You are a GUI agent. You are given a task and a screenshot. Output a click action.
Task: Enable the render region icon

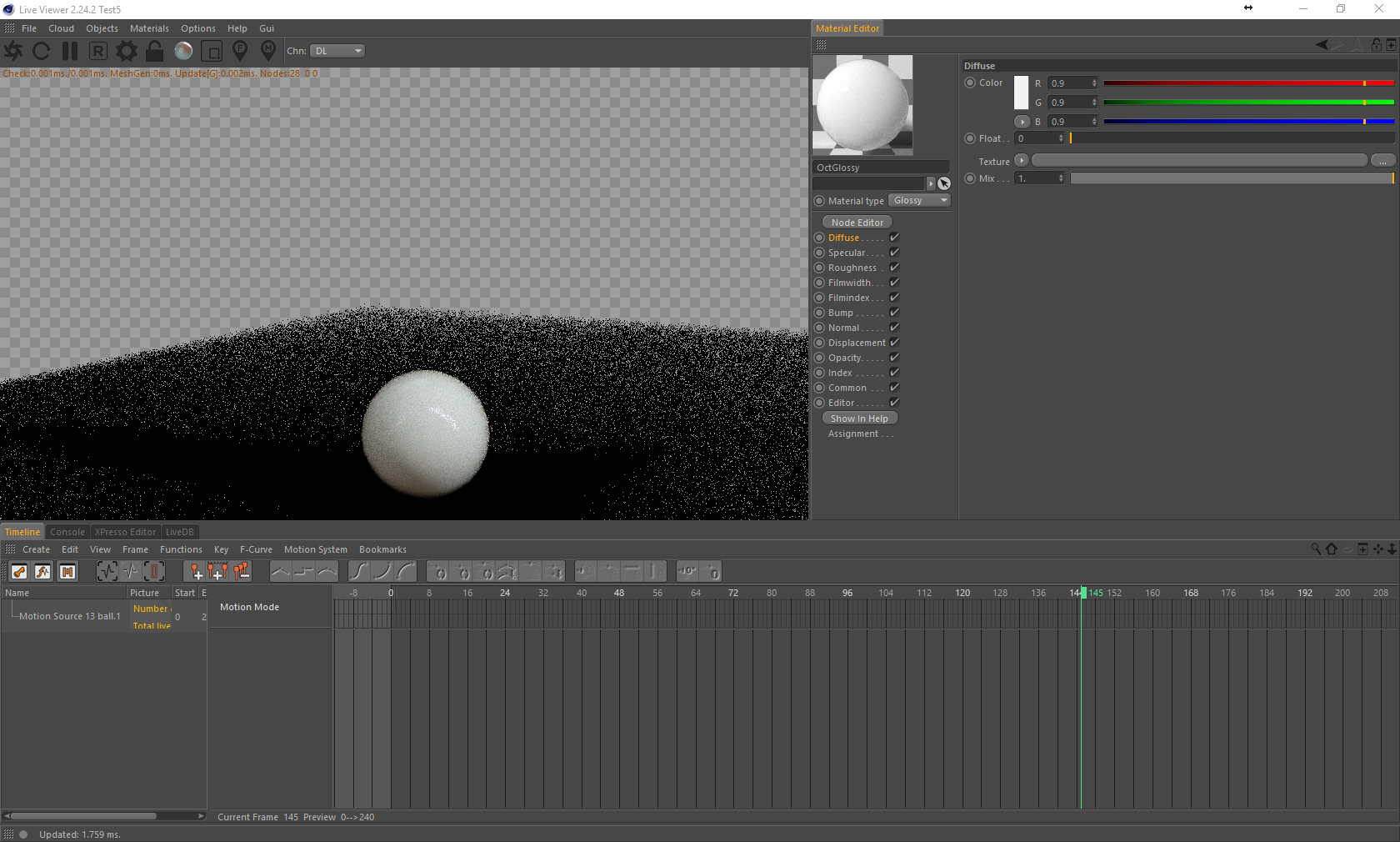(x=212, y=51)
